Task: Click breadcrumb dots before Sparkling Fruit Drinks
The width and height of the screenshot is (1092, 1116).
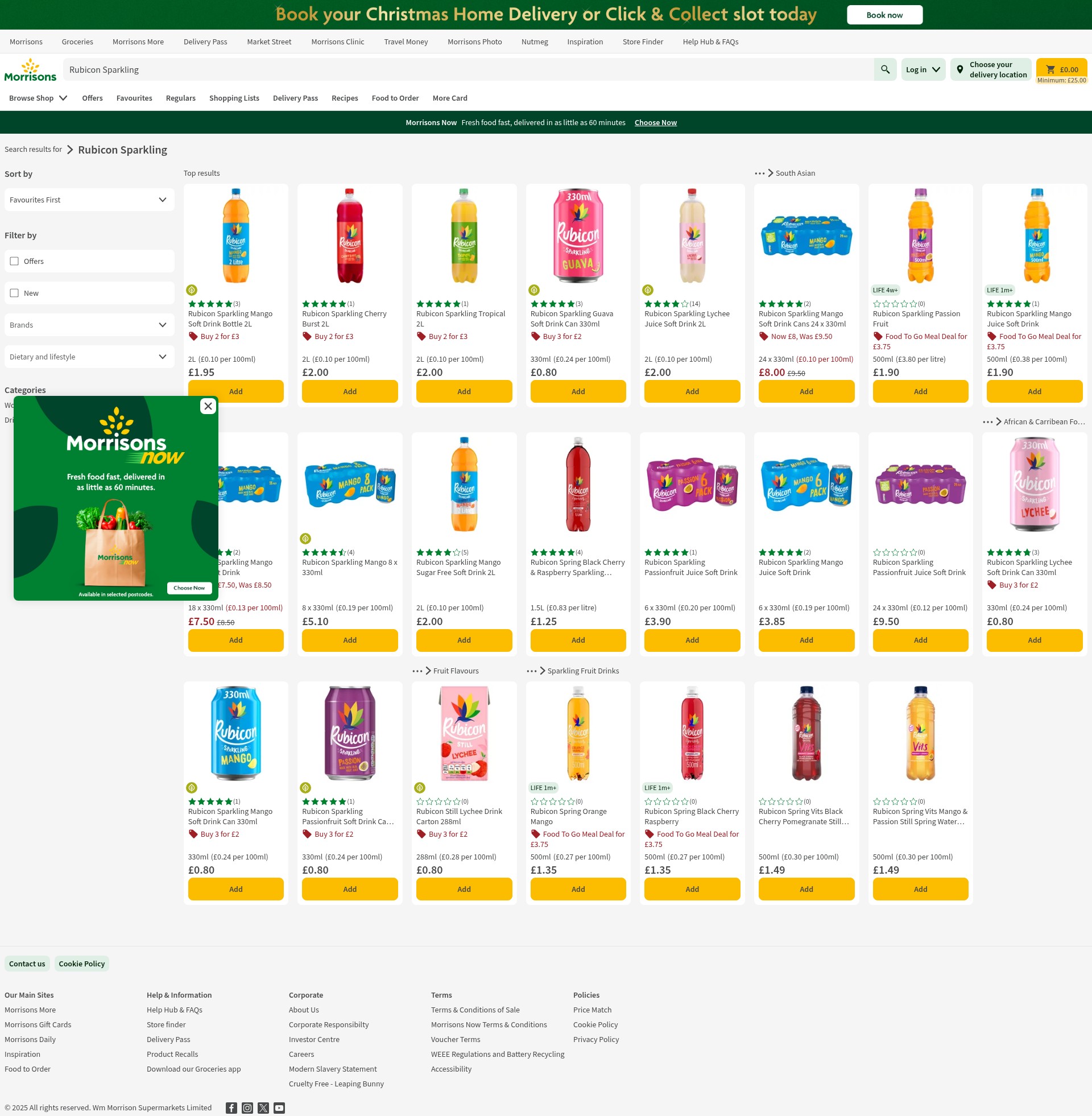Action: [532, 671]
